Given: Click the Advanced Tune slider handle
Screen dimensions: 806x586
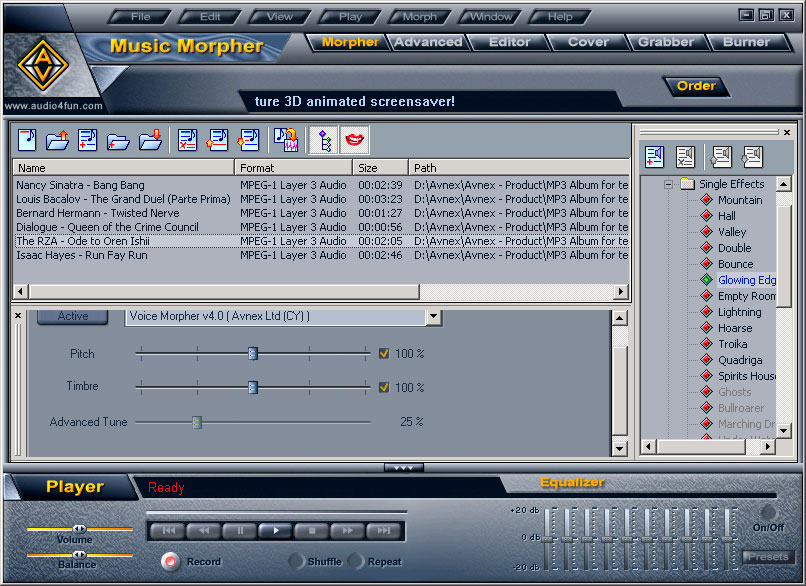Looking at the screenshot, I should (x=197, y=422).
